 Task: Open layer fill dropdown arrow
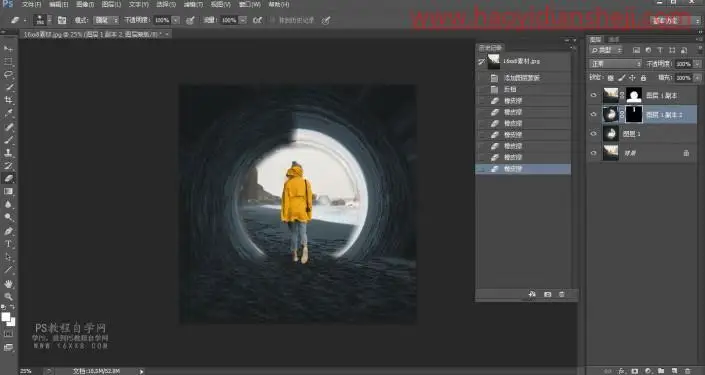pyautogui.click(x=697, y=78)
